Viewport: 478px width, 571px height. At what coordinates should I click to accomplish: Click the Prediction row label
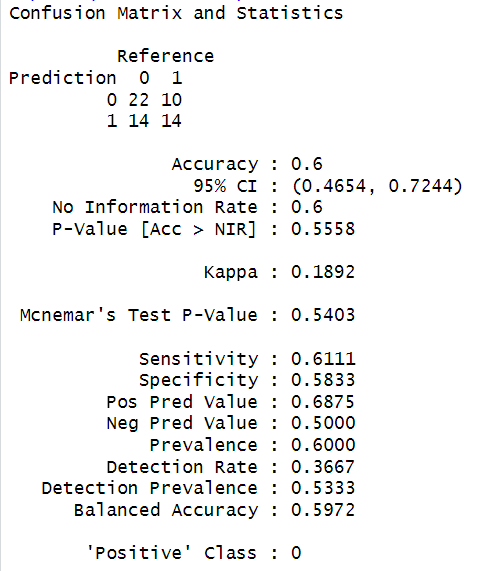pos(62,78)
